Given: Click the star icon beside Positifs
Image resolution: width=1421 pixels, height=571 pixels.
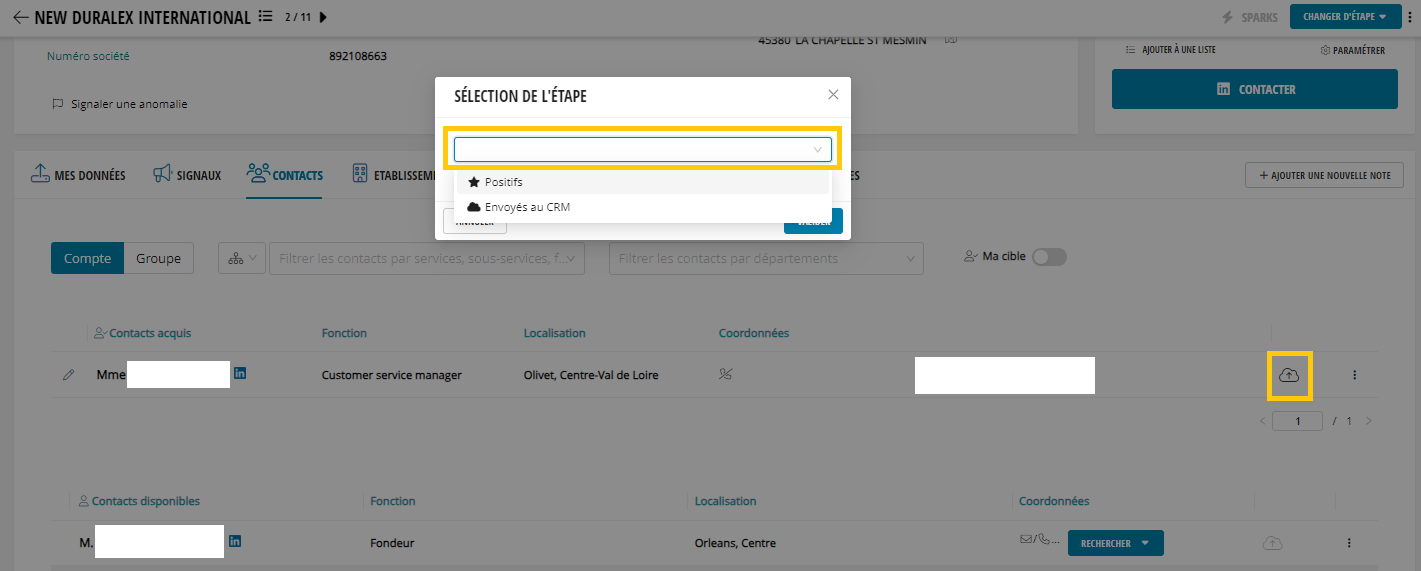Looking at the screenshot, I should coord(474,182).
